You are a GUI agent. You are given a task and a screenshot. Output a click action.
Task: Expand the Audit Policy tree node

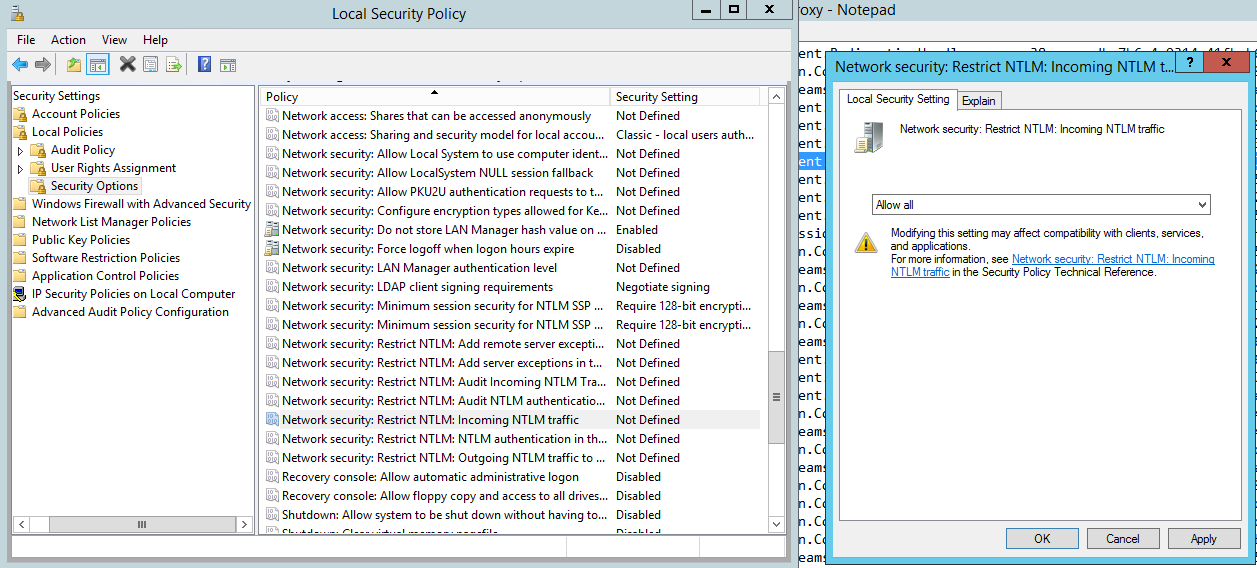click(20, 150)
